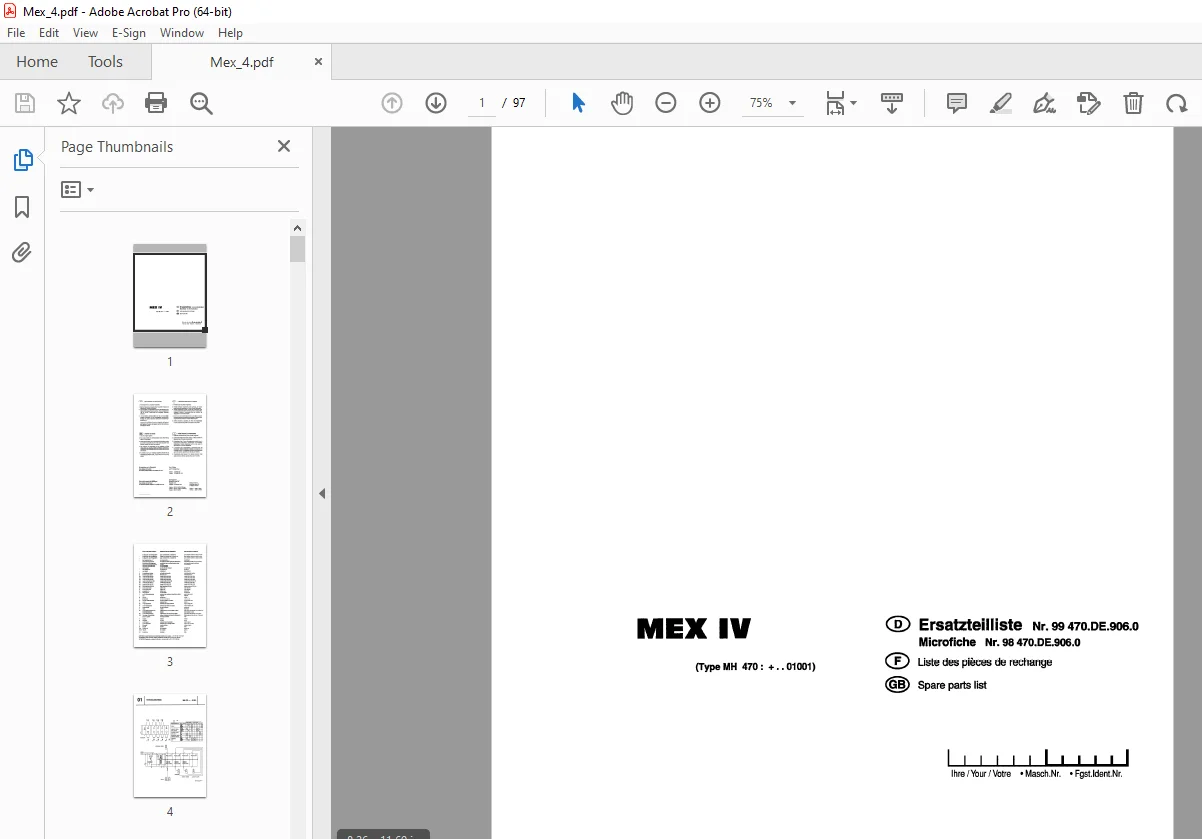Activate the Hand pan tool
Image resolution: width=1202 pixels, height=839 pixels.
pos(622,103)
